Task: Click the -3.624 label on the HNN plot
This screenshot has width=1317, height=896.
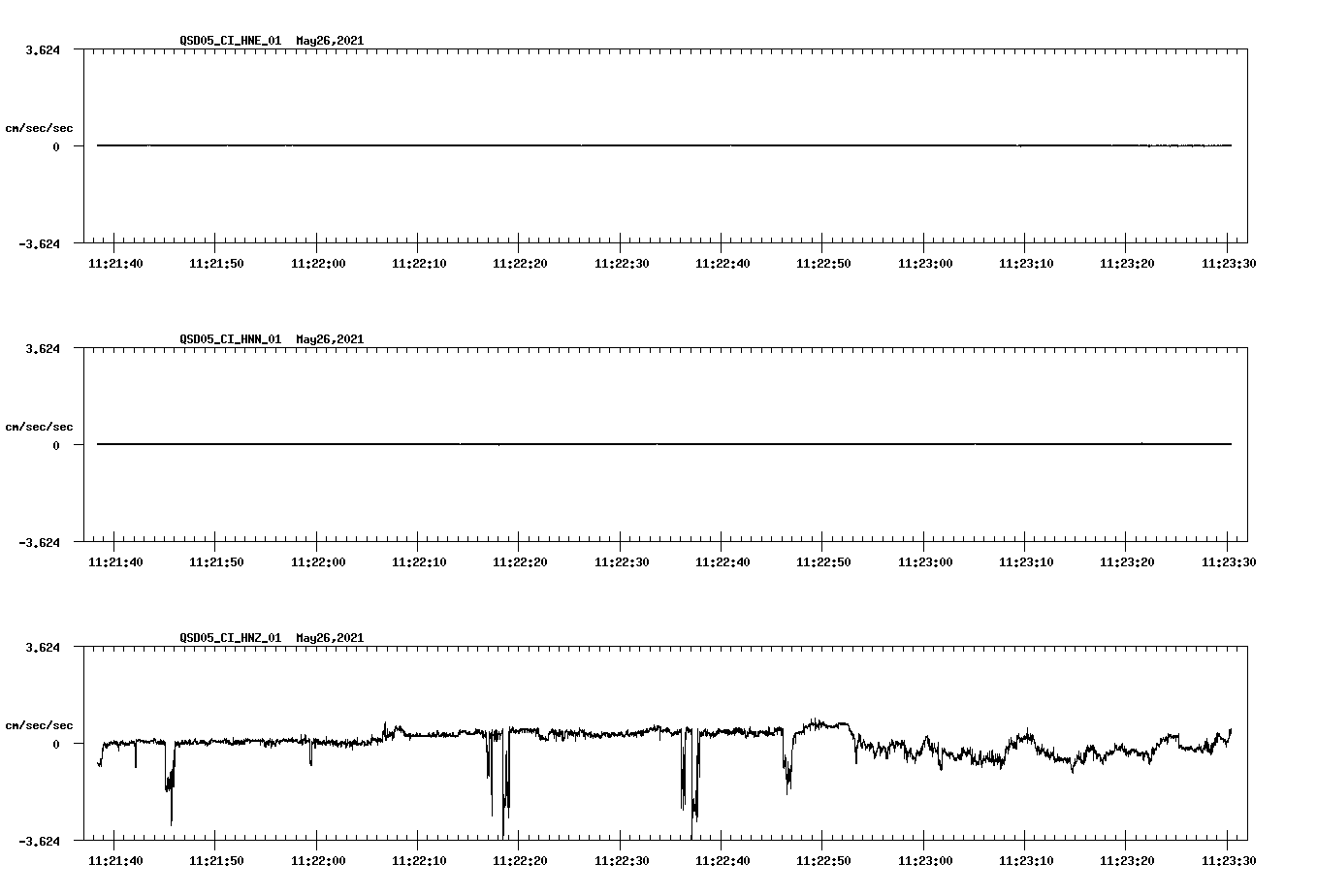Action: click(x=42, y=542)
